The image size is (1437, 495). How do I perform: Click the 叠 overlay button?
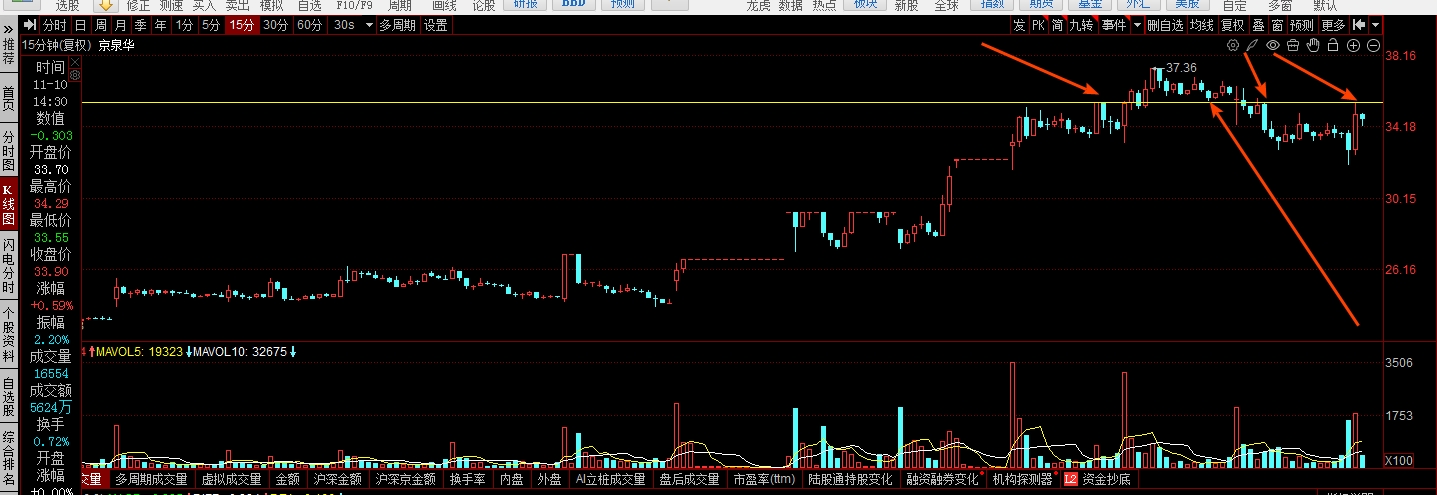pos(1258,25)
